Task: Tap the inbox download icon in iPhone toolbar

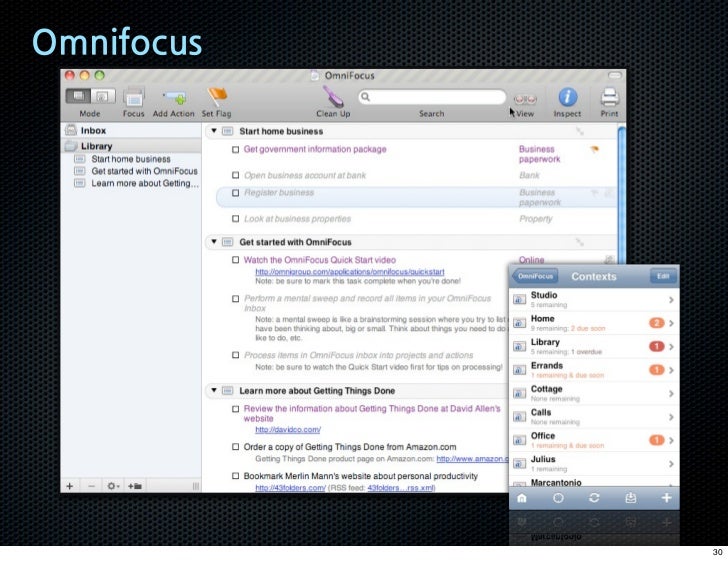Action: coord(630,498)
